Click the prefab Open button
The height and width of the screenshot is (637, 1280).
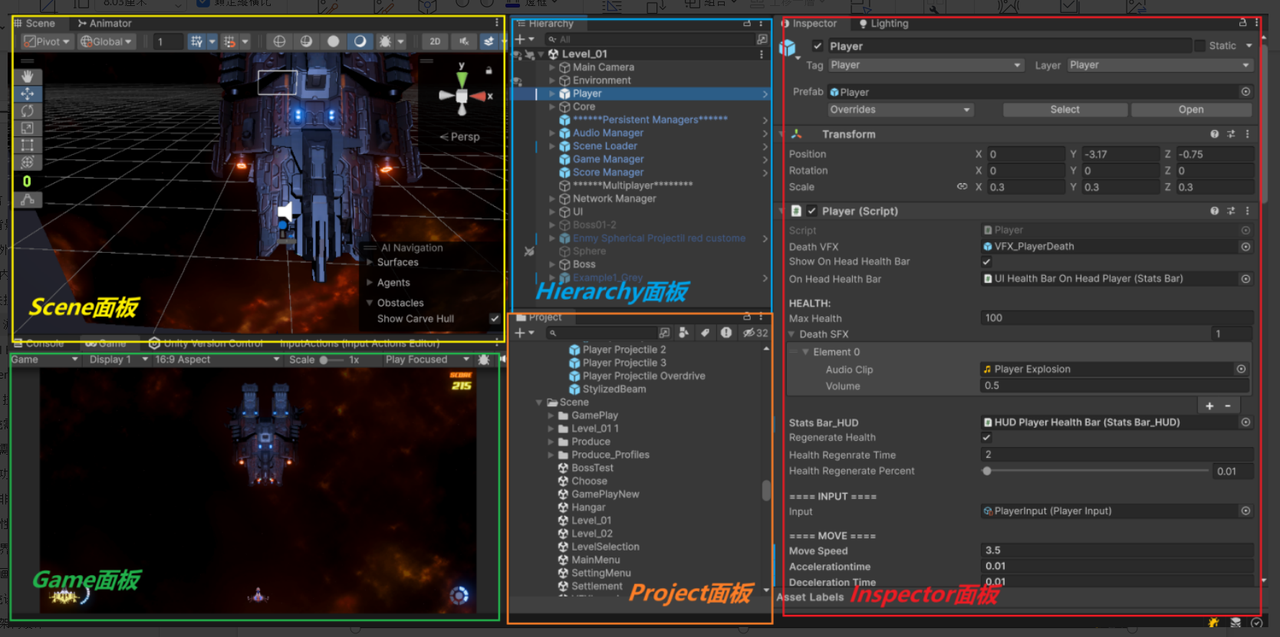coord(1191,110)
